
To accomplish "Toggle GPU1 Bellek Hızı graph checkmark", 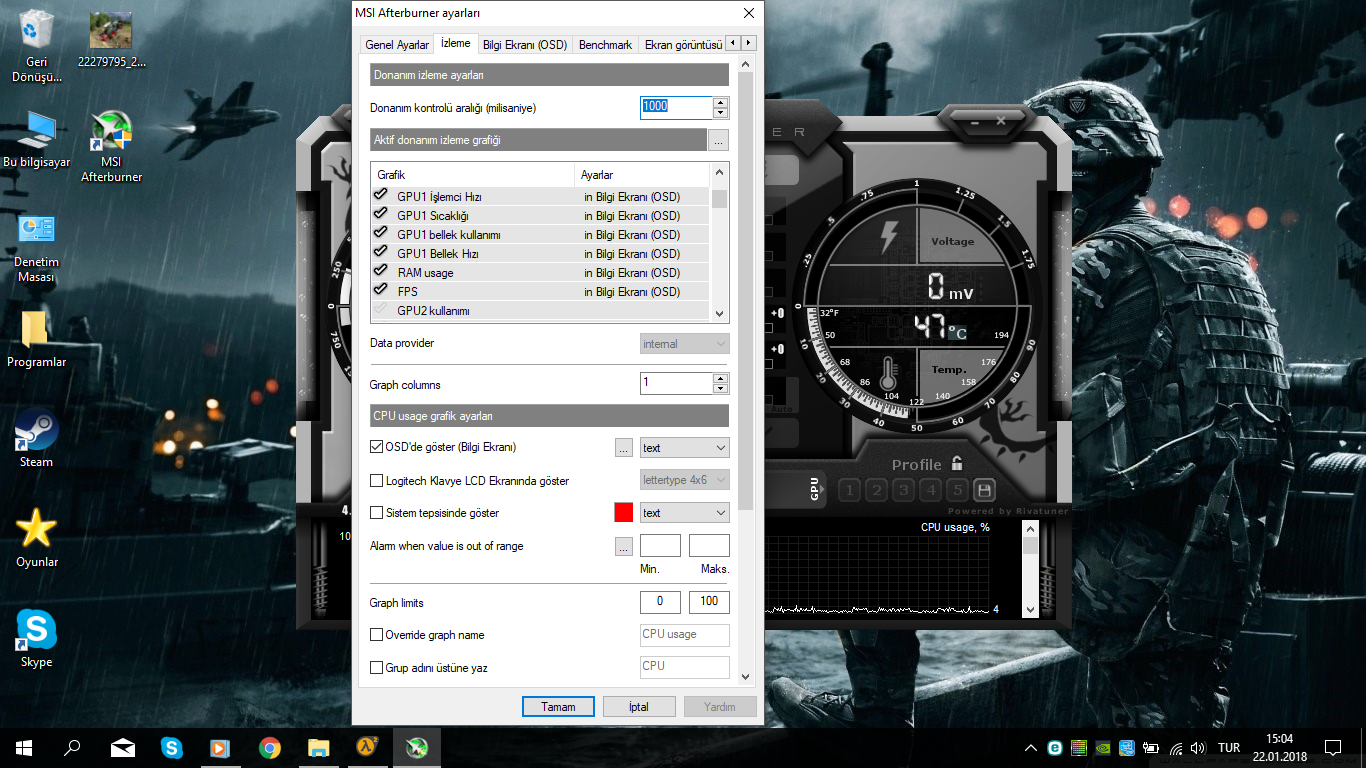I will (380, 253).
